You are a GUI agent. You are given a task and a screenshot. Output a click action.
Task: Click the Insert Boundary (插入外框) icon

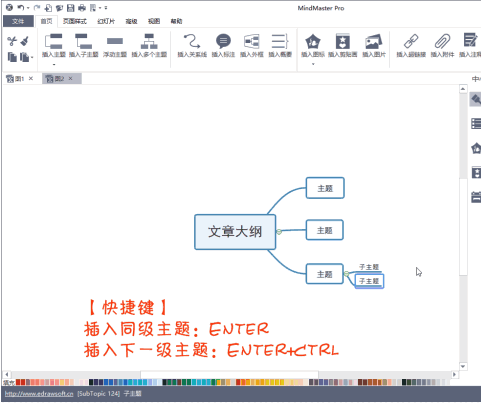tap(252, 41)
